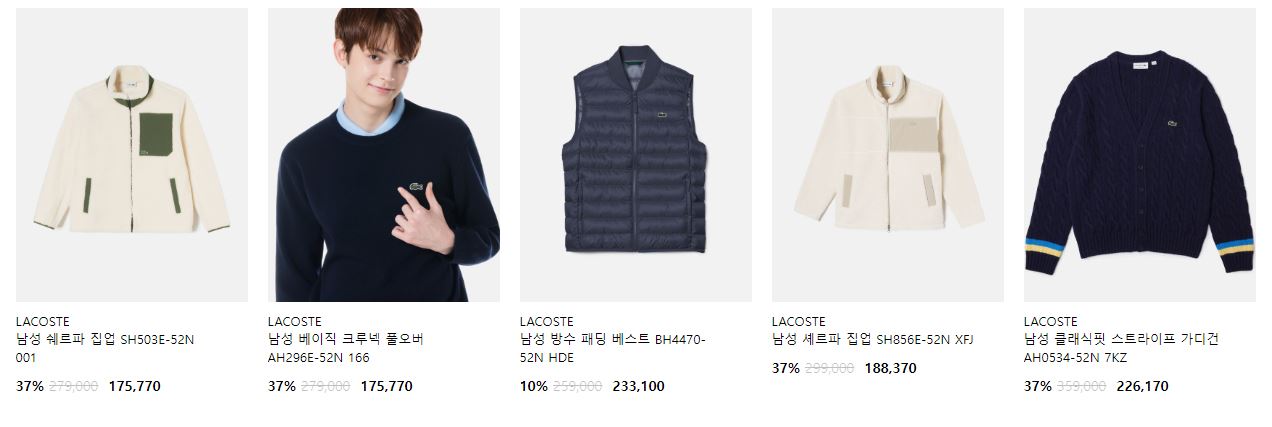Open the navy cable-knit stripe cardigan image
Image resolution: width=1272 pixels, height=427 pixels.
tap(1140, 155)
